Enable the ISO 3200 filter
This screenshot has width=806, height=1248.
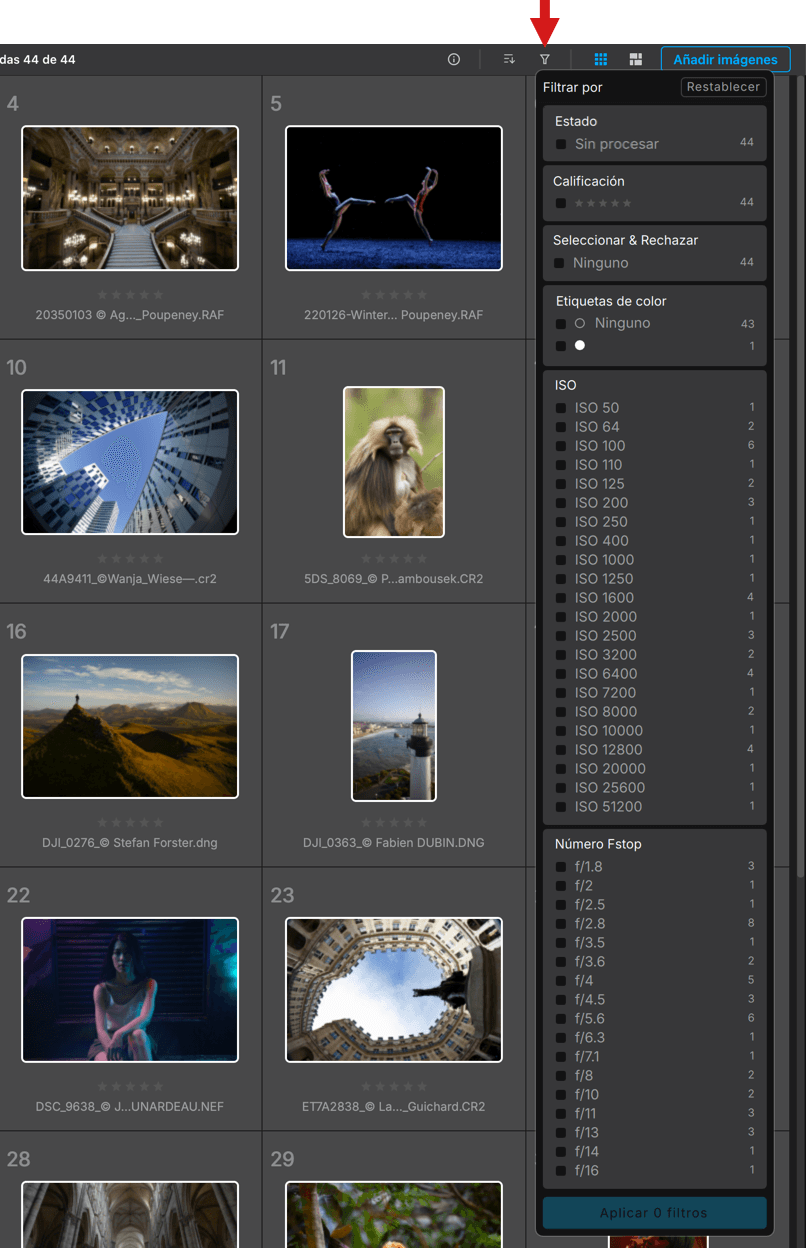pos(561,655)
